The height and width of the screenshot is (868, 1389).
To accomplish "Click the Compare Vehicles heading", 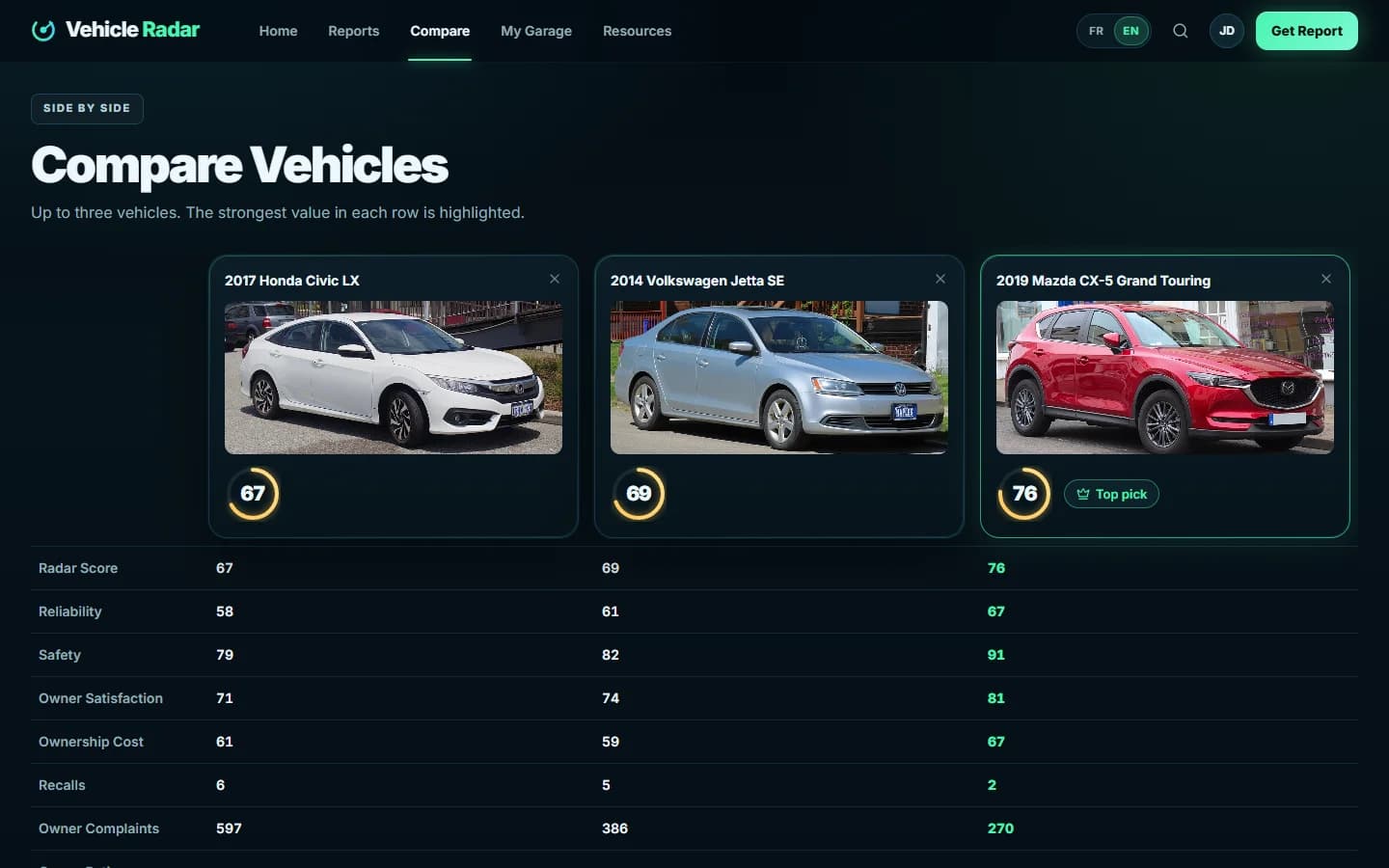I will coord(239,165).
